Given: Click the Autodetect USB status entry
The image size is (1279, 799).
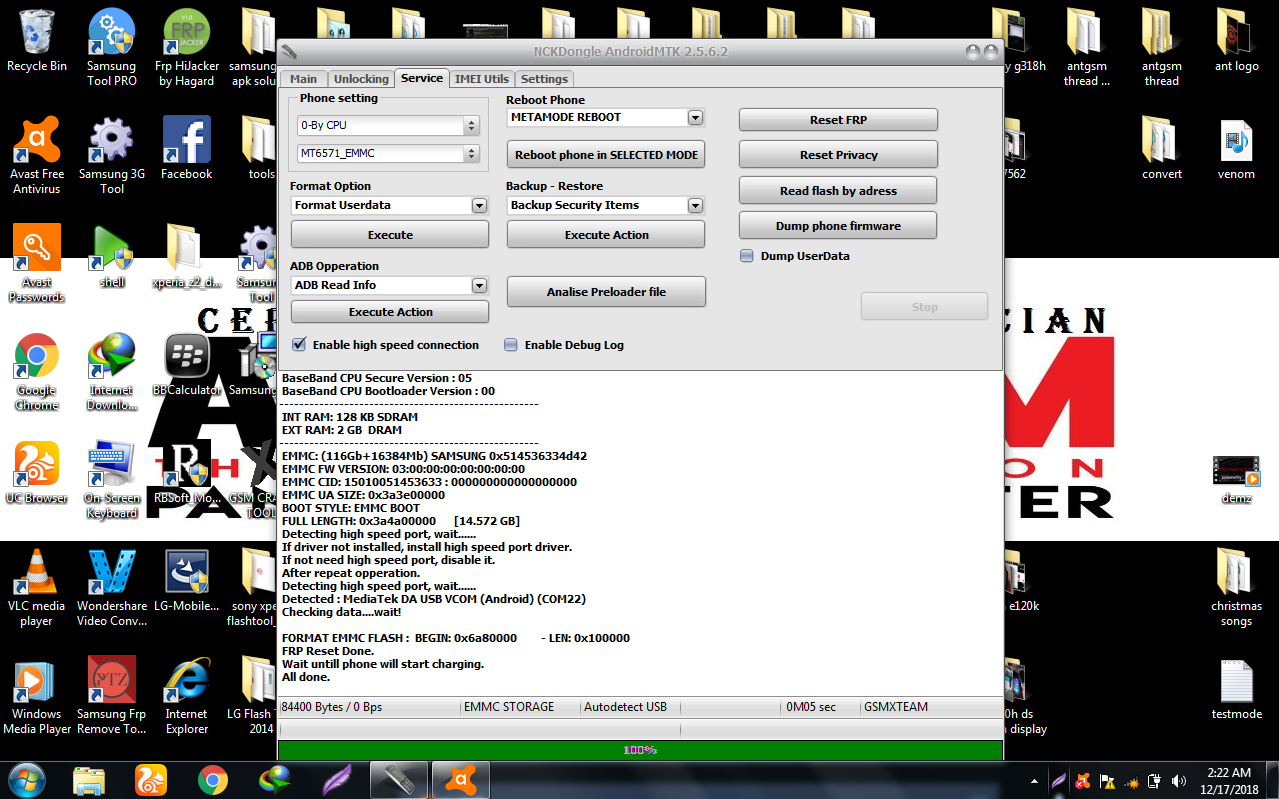Looking at the screenshot, I should click(x=625, y=707).
